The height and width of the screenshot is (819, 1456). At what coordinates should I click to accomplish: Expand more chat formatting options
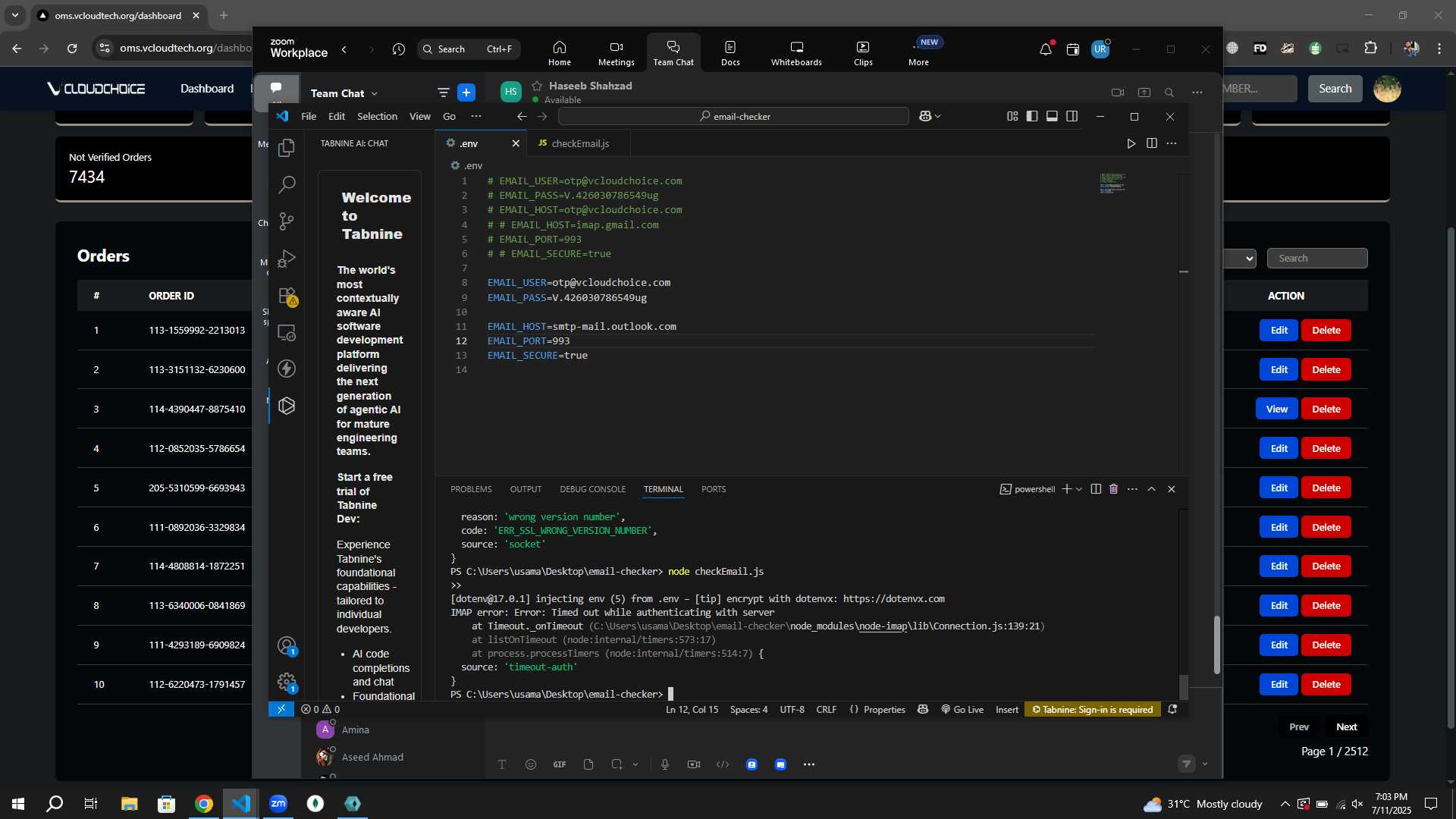coord(809,764)
